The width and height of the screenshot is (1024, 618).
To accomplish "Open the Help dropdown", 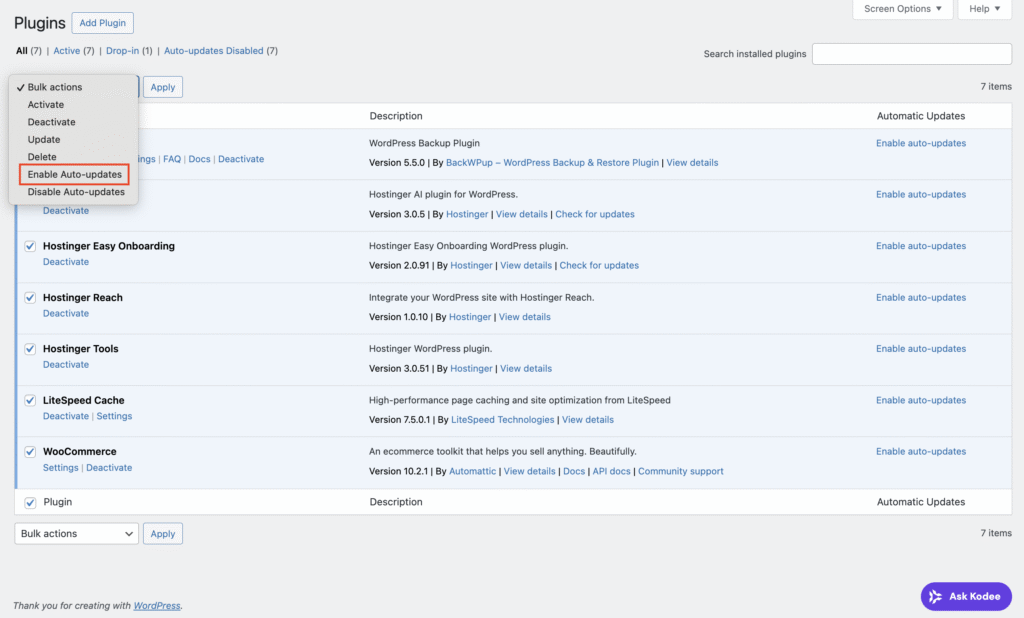I will coord(983,9).
